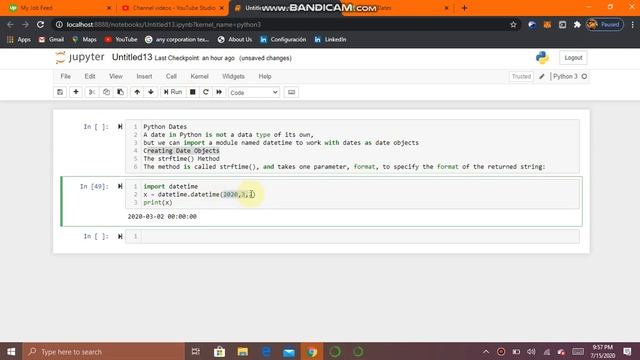Cut selected cells with scissors icon
The width and height of the screenshot is (640, 360).
pyautogui.click(x=92, y=92)
